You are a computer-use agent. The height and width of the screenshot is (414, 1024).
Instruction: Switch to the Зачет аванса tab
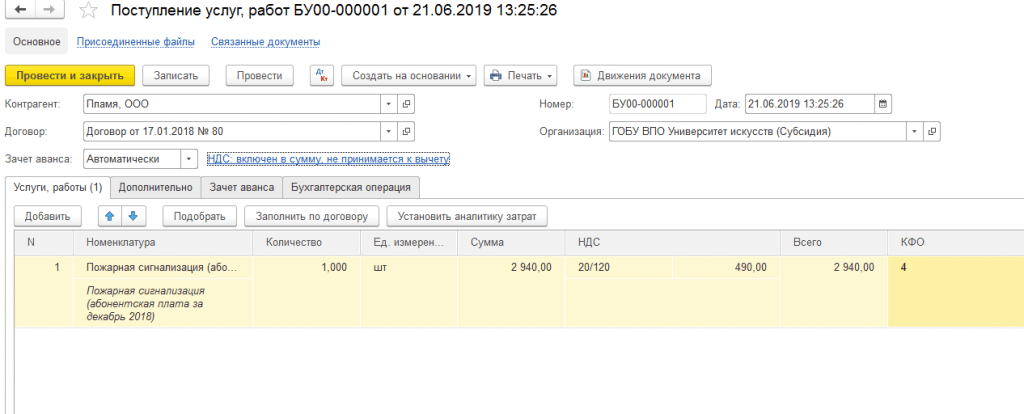(242, 187)
